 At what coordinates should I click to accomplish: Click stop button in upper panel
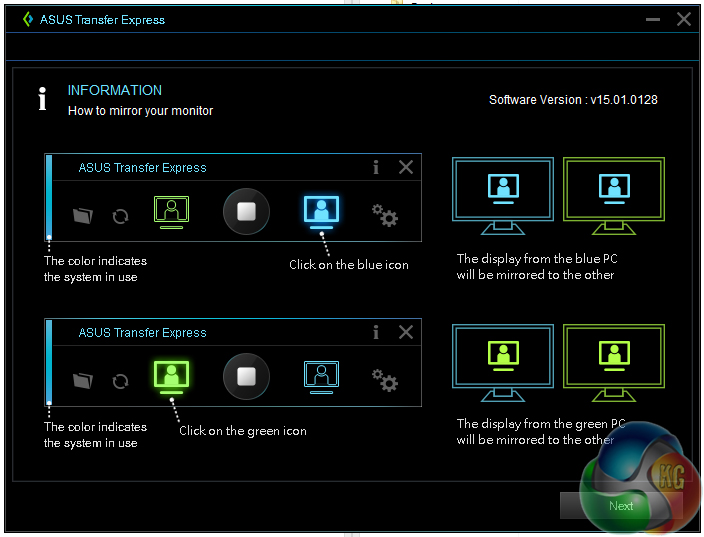tap(246, 211)
